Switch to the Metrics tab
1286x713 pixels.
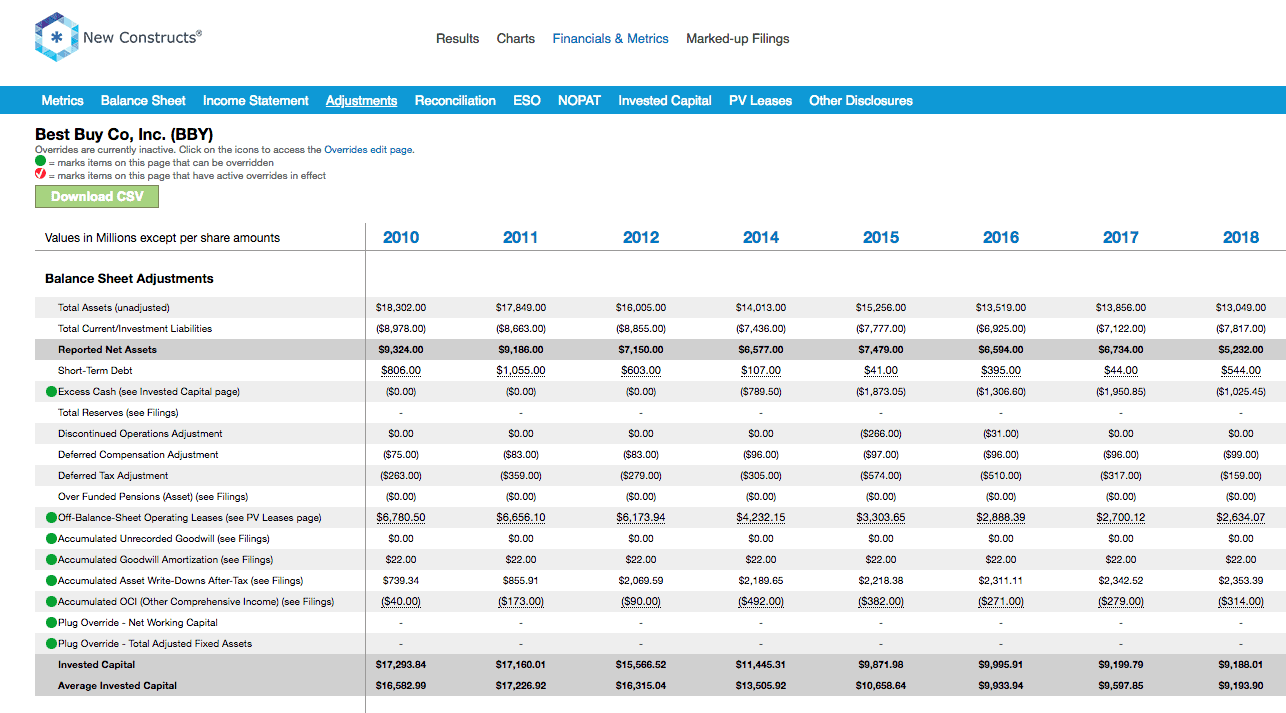pyautogui.click(x=63, y=101)
